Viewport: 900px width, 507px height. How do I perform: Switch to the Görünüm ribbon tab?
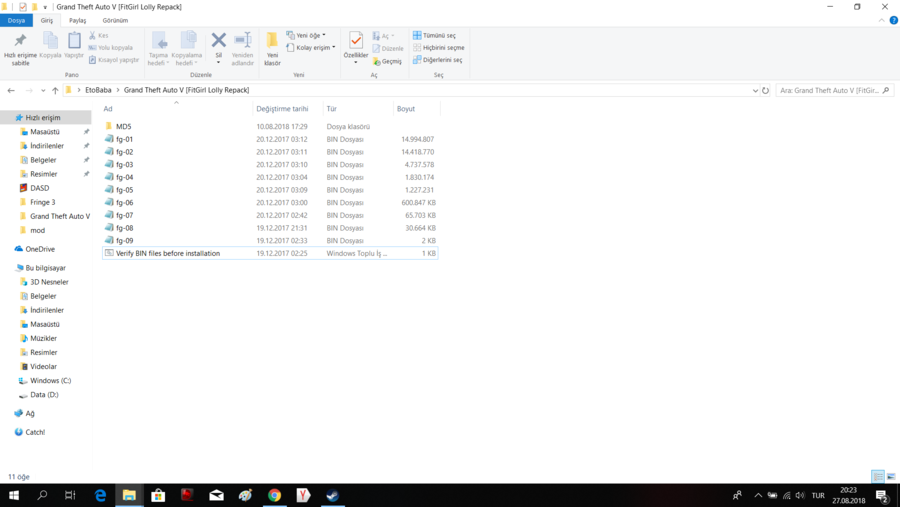coord(115,20)
